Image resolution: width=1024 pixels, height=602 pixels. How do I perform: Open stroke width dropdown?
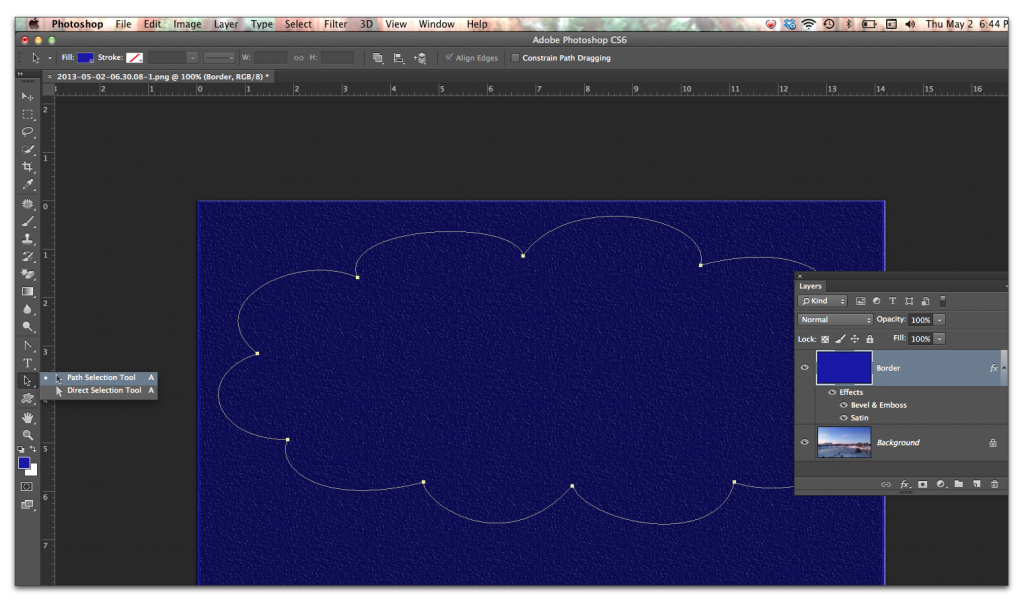[x=193, y=58]
